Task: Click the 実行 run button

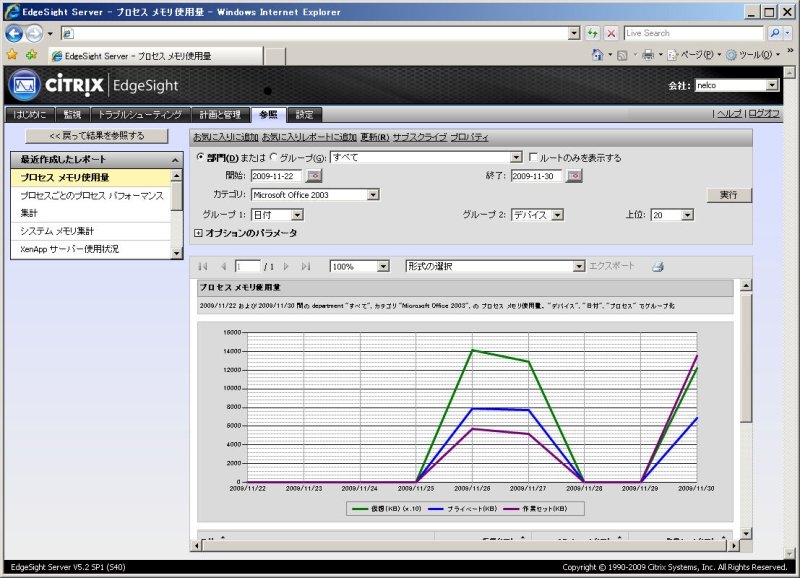Action: 729,195
